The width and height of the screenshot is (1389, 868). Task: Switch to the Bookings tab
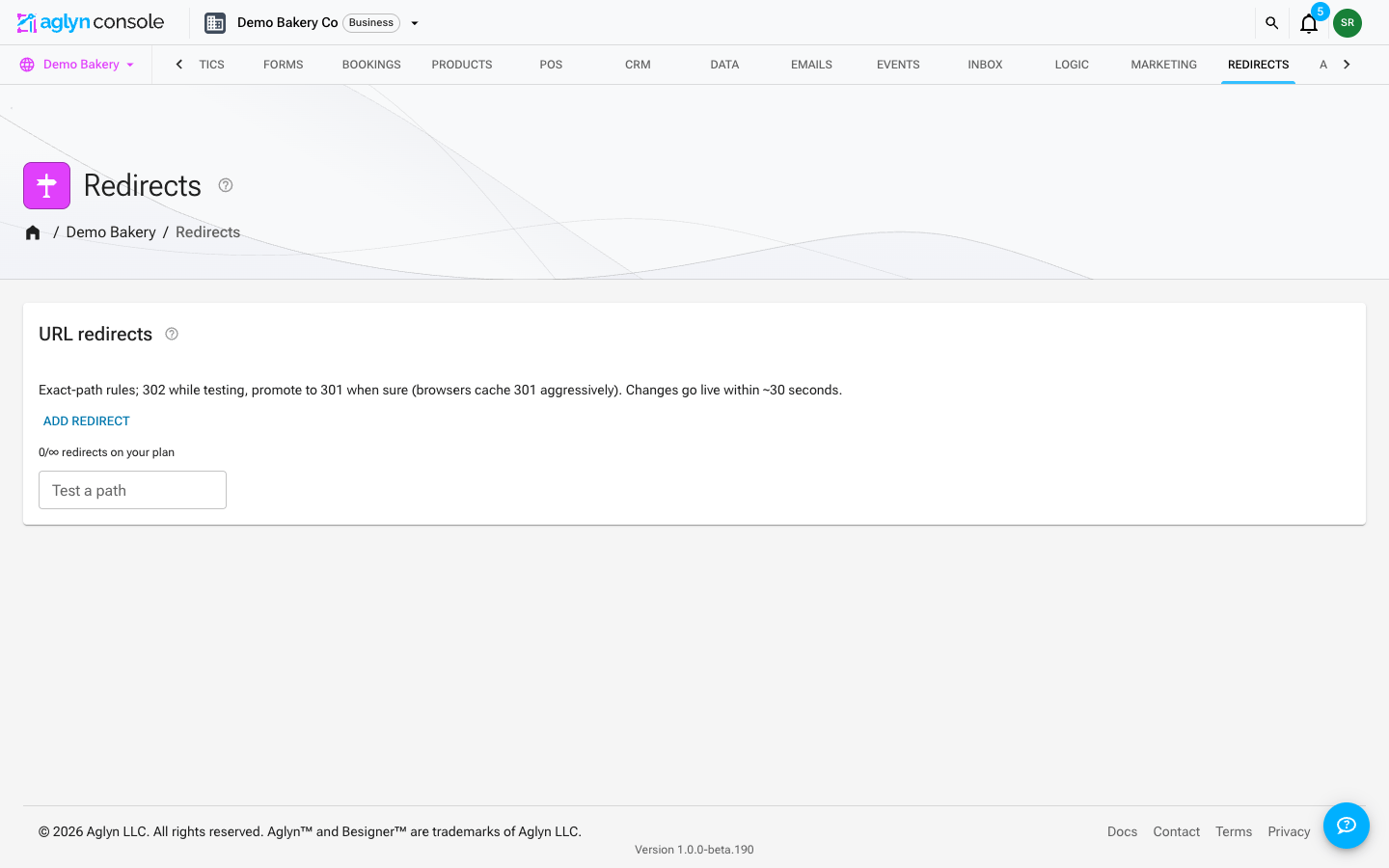point(371,65)
